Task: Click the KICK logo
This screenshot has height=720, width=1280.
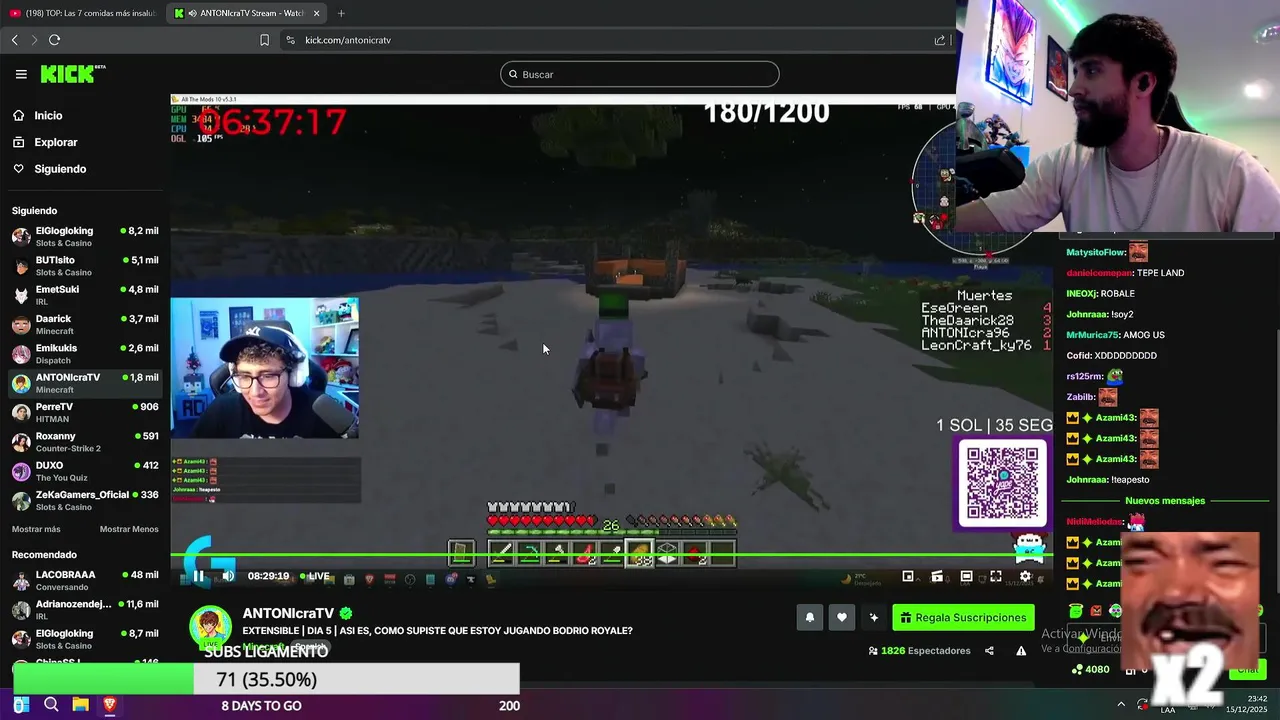Action: click(72, 74)
